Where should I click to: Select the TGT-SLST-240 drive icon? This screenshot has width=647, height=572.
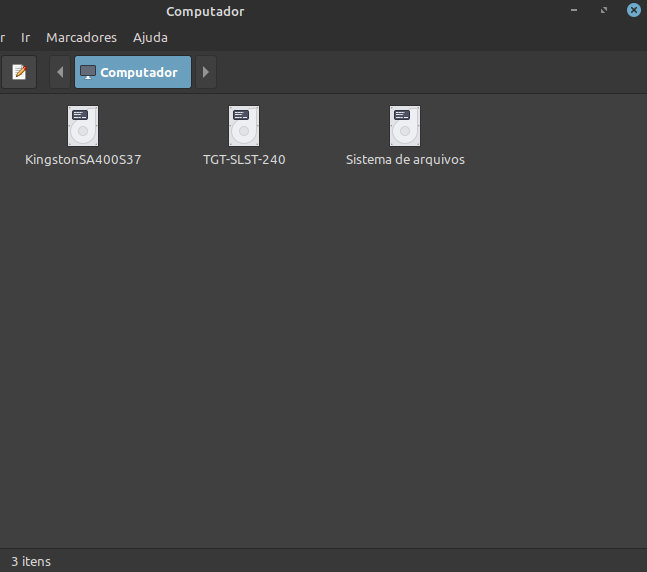click(x=244, y=126)
